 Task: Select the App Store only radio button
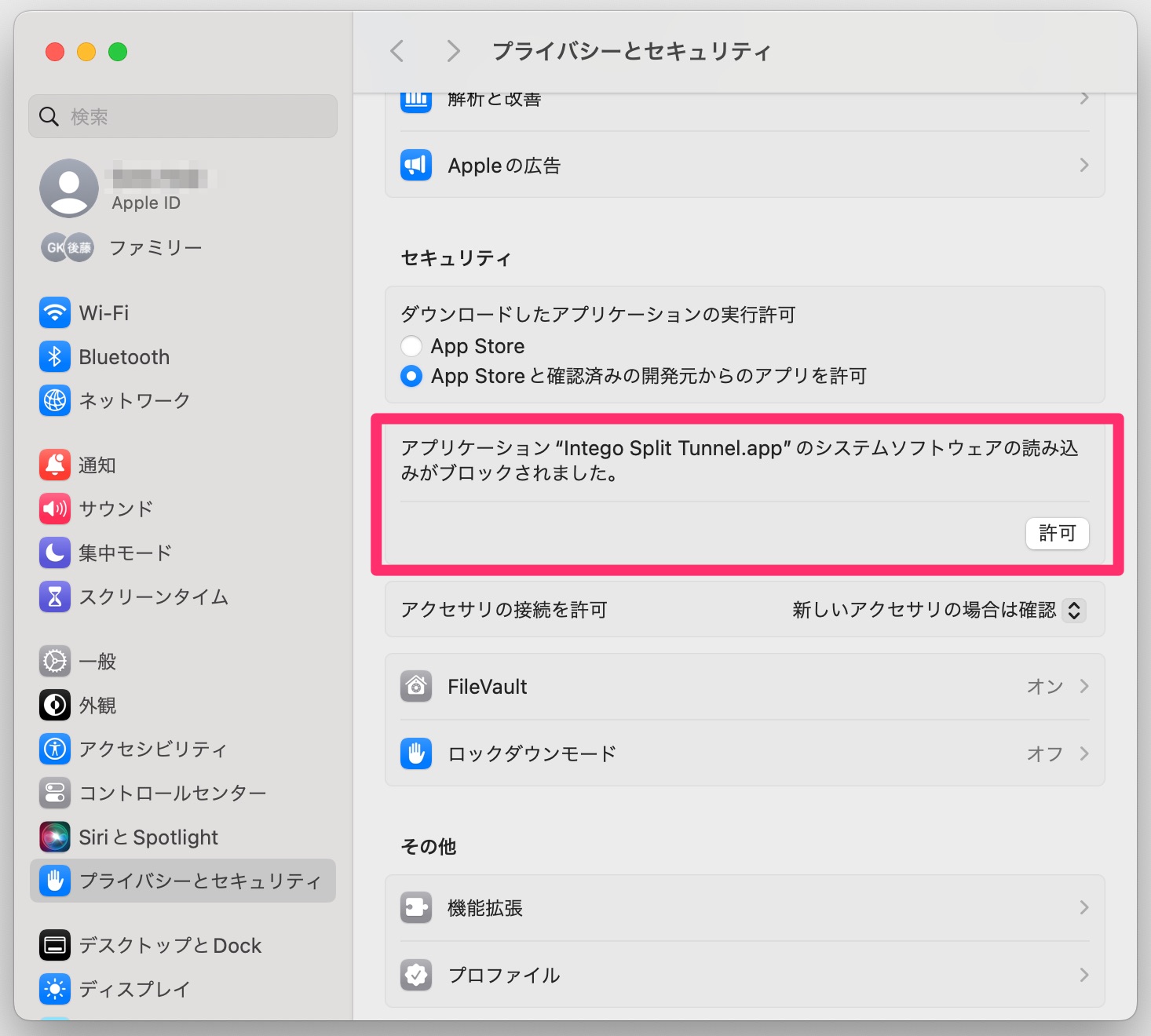(411, 346)
